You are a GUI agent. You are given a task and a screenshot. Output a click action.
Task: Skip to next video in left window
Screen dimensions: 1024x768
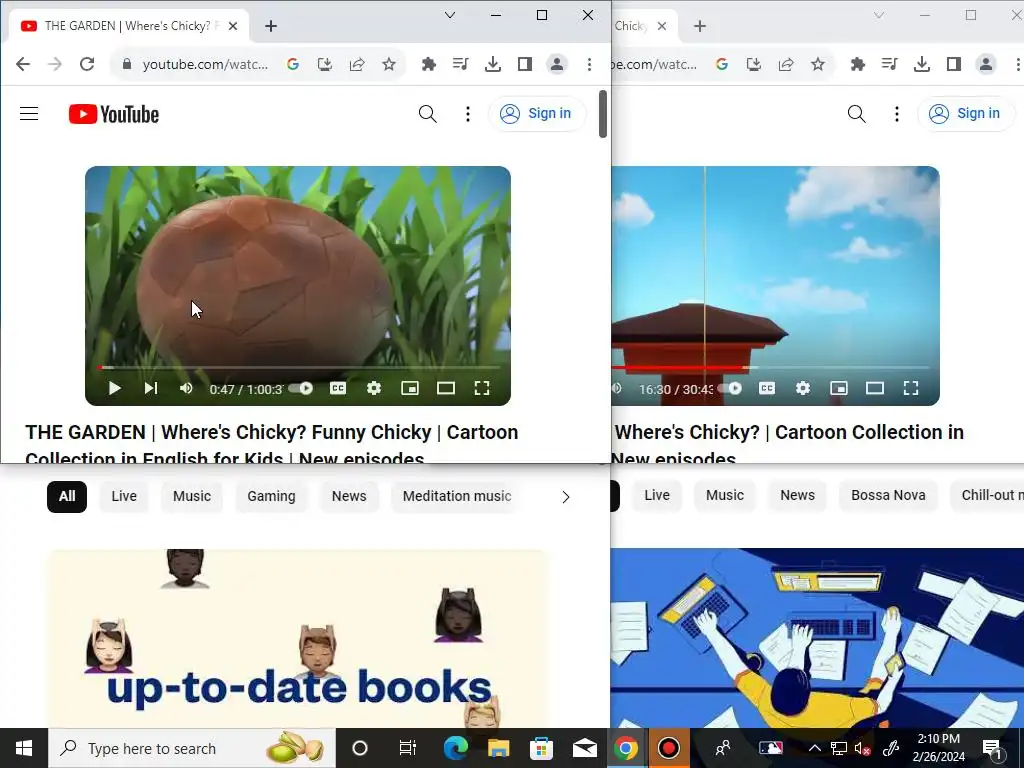pyautogui.click(x=151, y=389)
